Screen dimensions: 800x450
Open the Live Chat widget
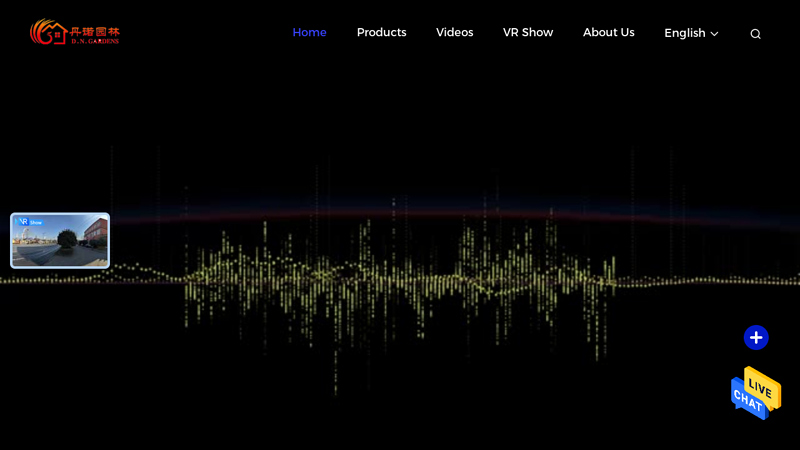coord(756,393)
